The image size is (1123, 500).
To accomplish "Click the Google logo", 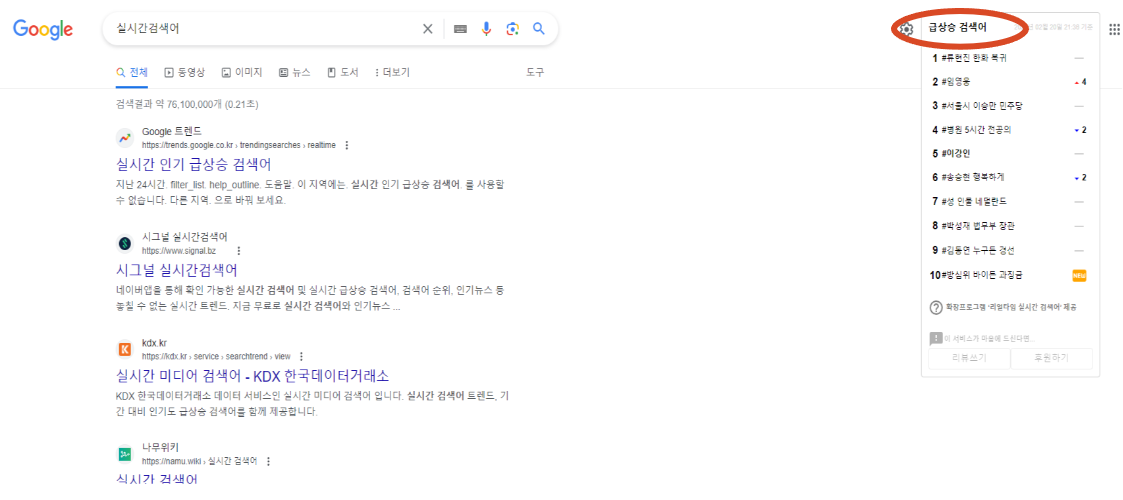I will tap(43, 29).
